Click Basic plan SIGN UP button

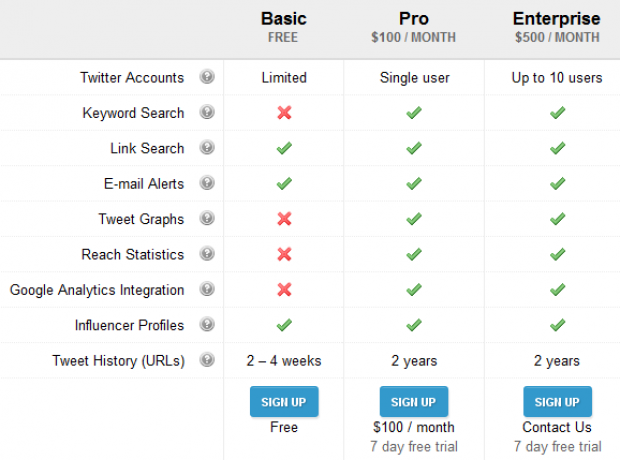(x=284, y=402)
